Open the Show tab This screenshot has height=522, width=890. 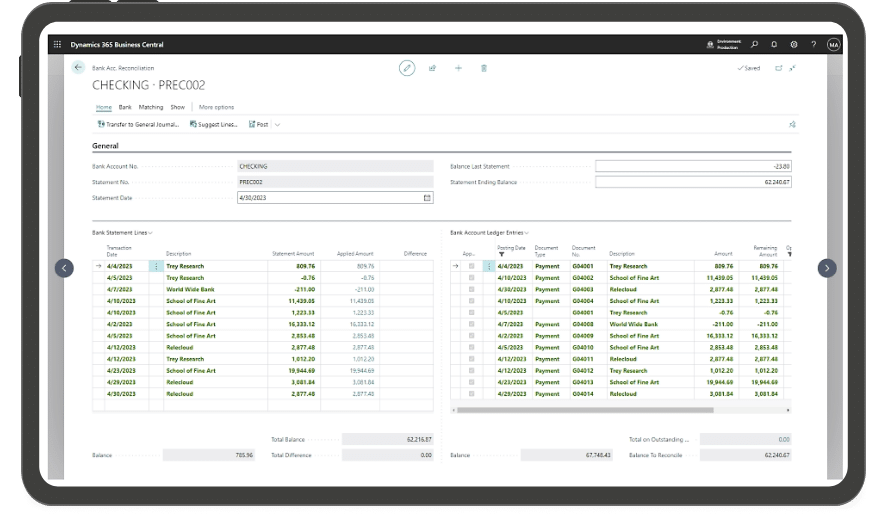point(178,107)
